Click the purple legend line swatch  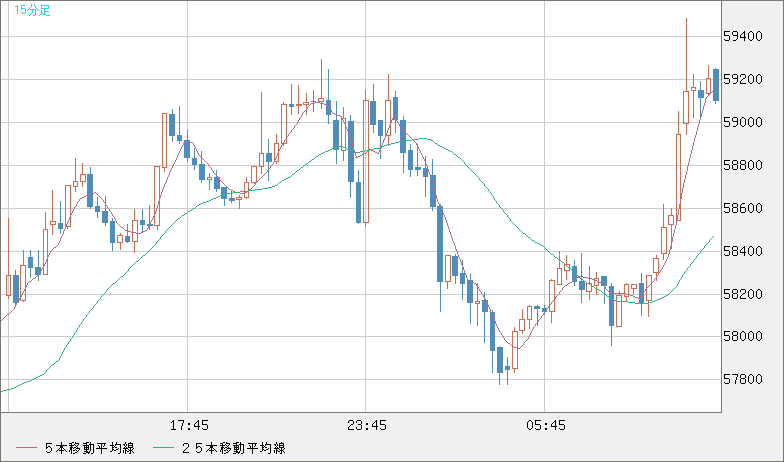[26, 448]
